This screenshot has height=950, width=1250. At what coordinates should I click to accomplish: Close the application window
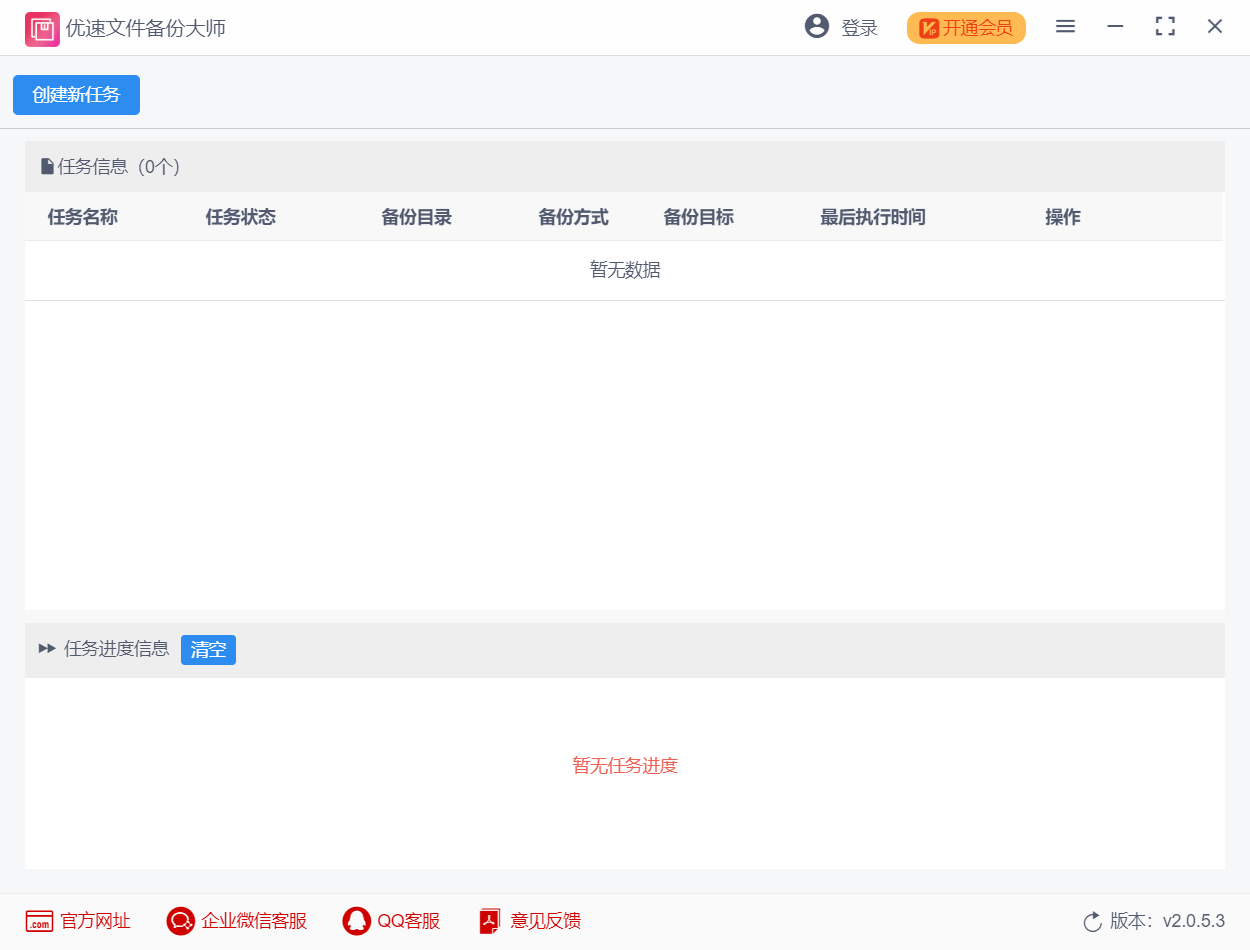1215,27
